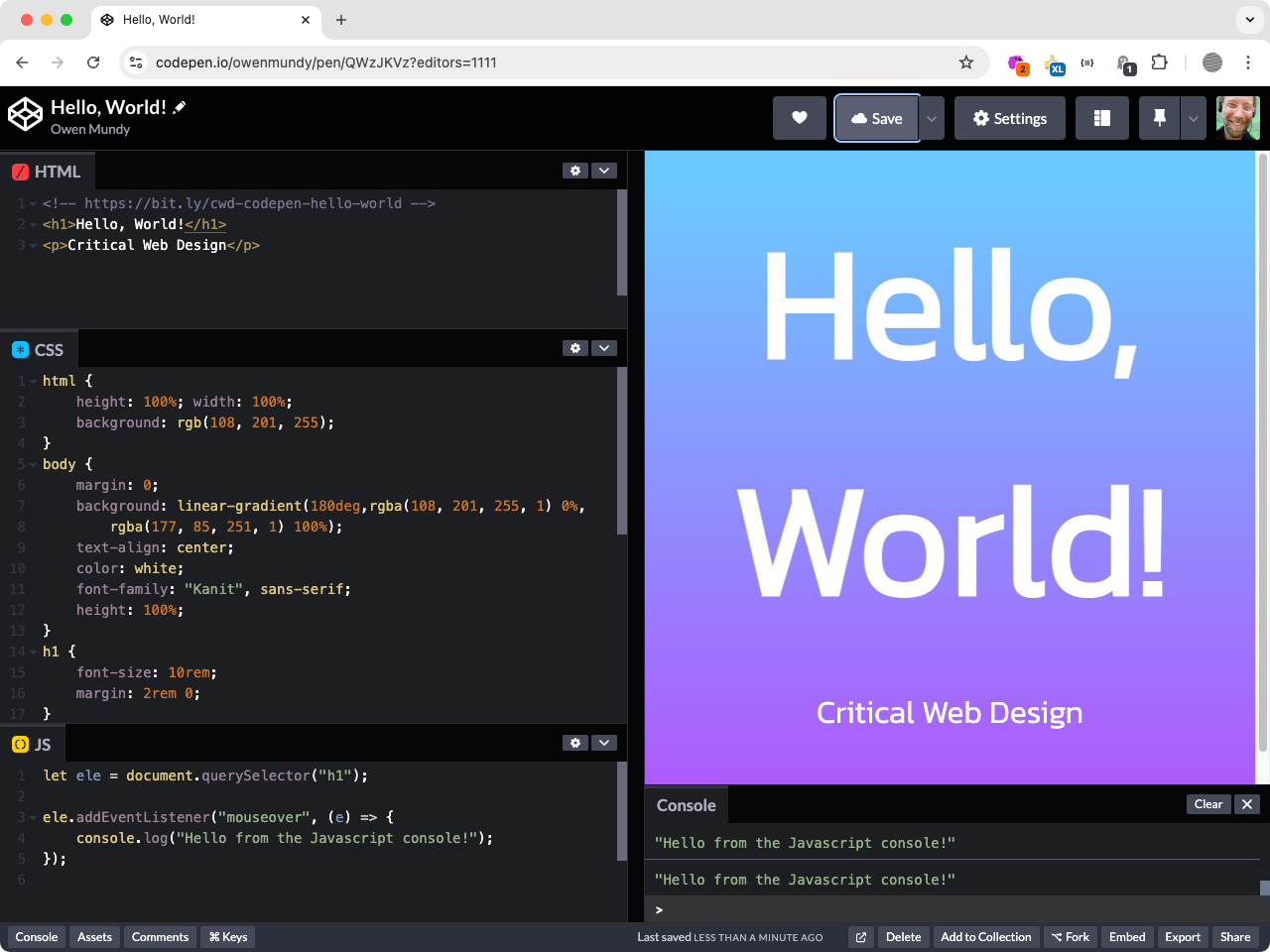The width and height of the screenshot is (1270, 952).
Task: Open the pen in a new window icon
Action: click(861, 937)
